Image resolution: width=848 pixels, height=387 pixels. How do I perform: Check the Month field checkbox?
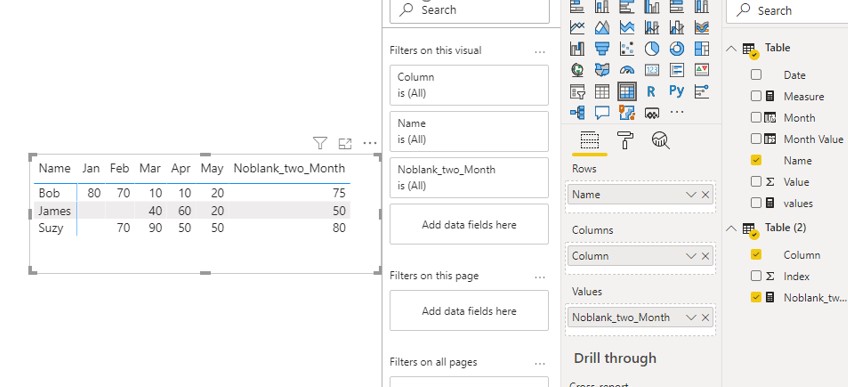pos(756,117)
